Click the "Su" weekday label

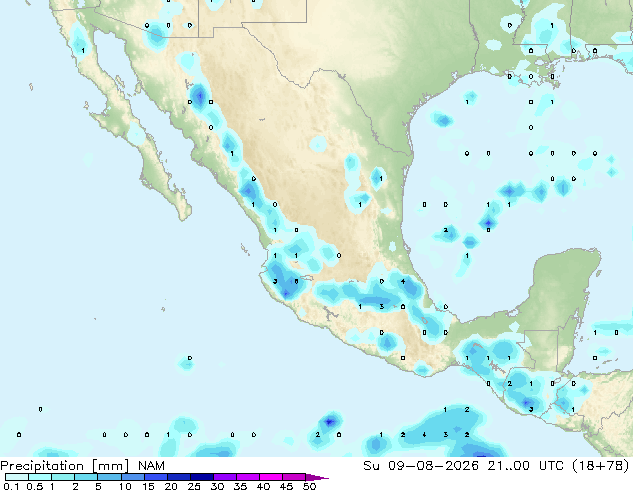(371, 465)
